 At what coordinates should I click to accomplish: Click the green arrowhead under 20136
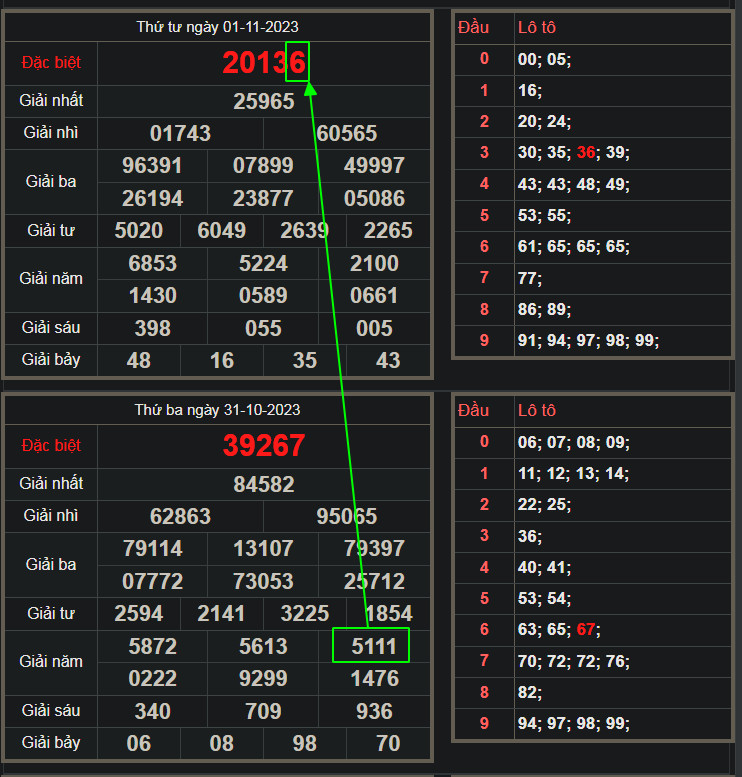(x=310, y=89)
